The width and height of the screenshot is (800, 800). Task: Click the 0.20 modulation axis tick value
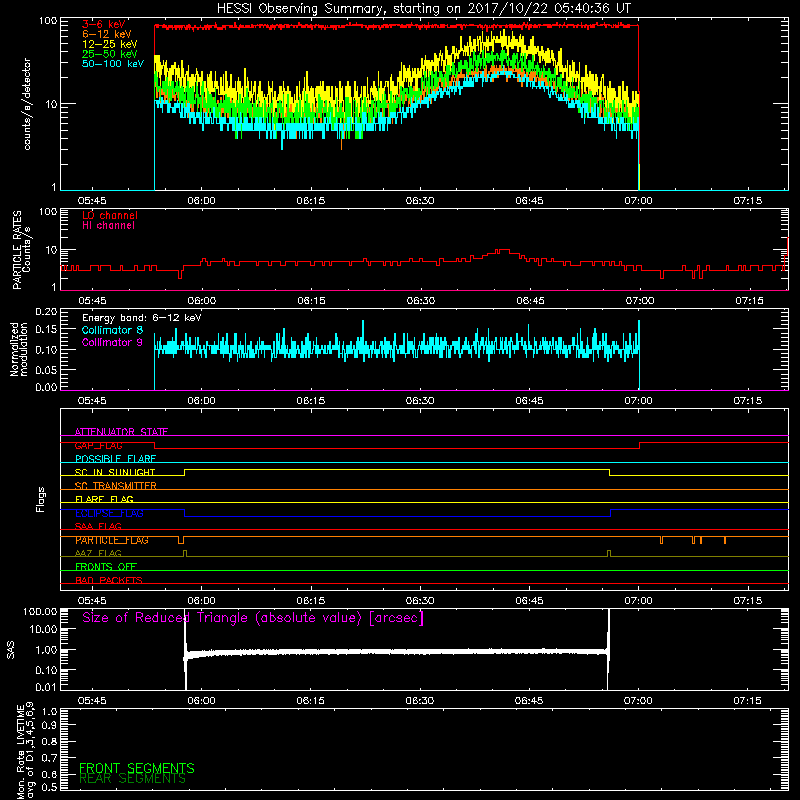(46, 312)
